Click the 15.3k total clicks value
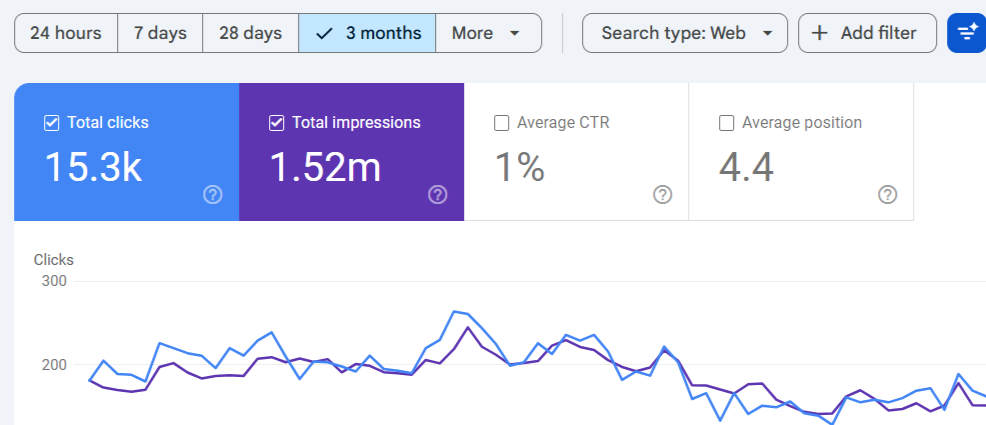Image resolution: width=986 pixels, height=425 pixels. point(93,167)
